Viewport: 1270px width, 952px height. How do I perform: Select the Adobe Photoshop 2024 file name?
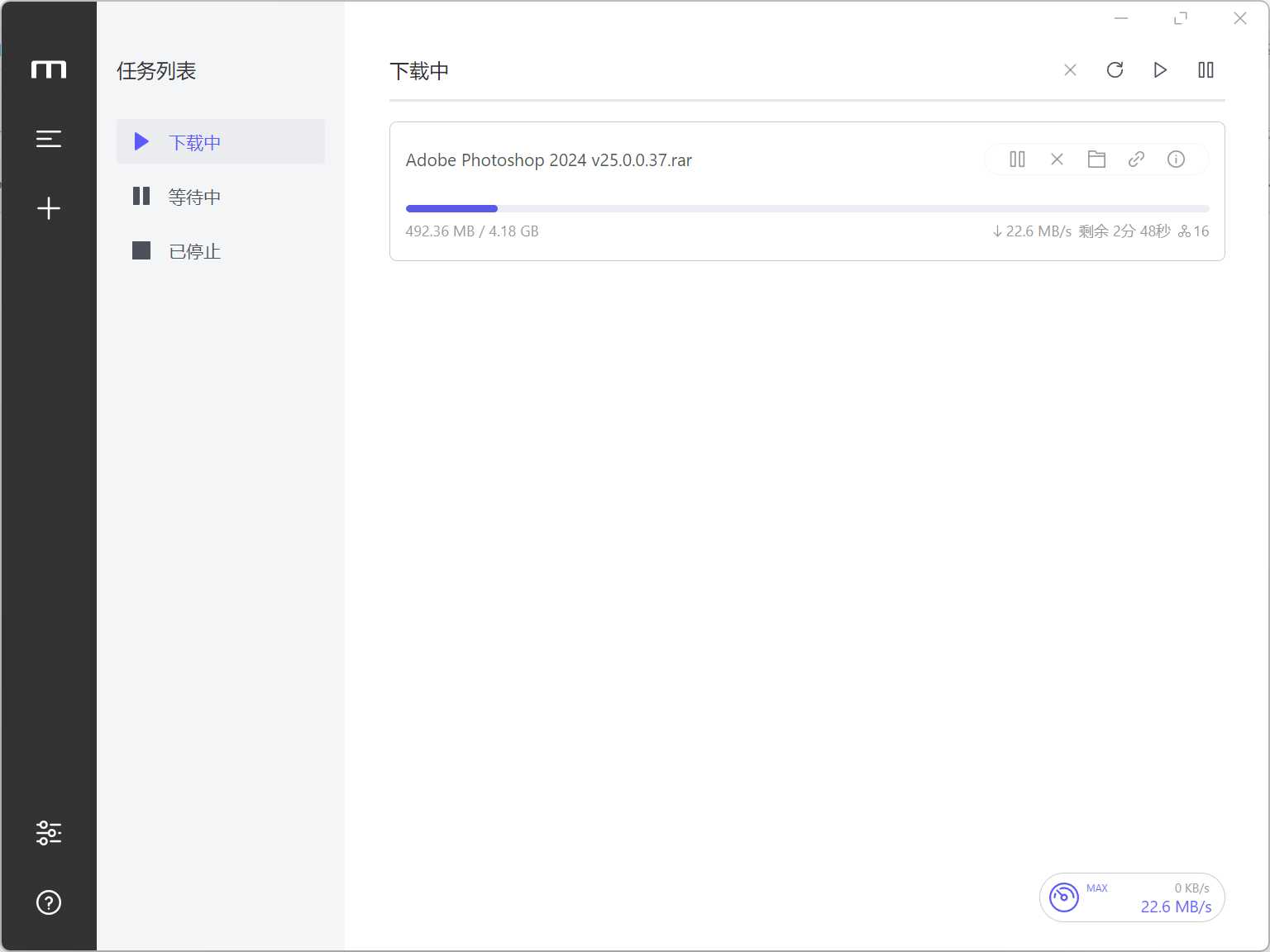pos(549,160)
